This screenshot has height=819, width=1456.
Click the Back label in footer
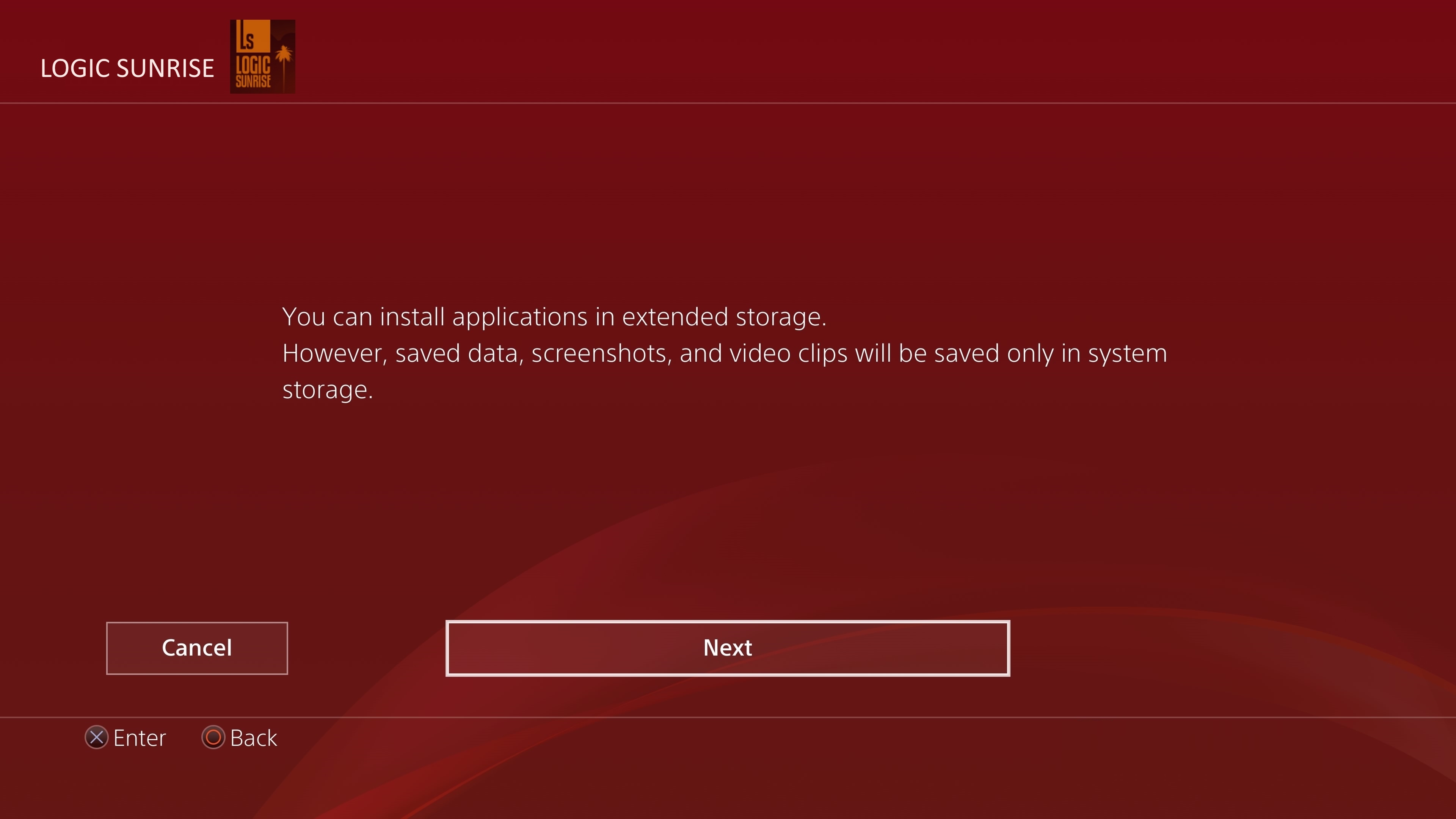coord(254,738)
